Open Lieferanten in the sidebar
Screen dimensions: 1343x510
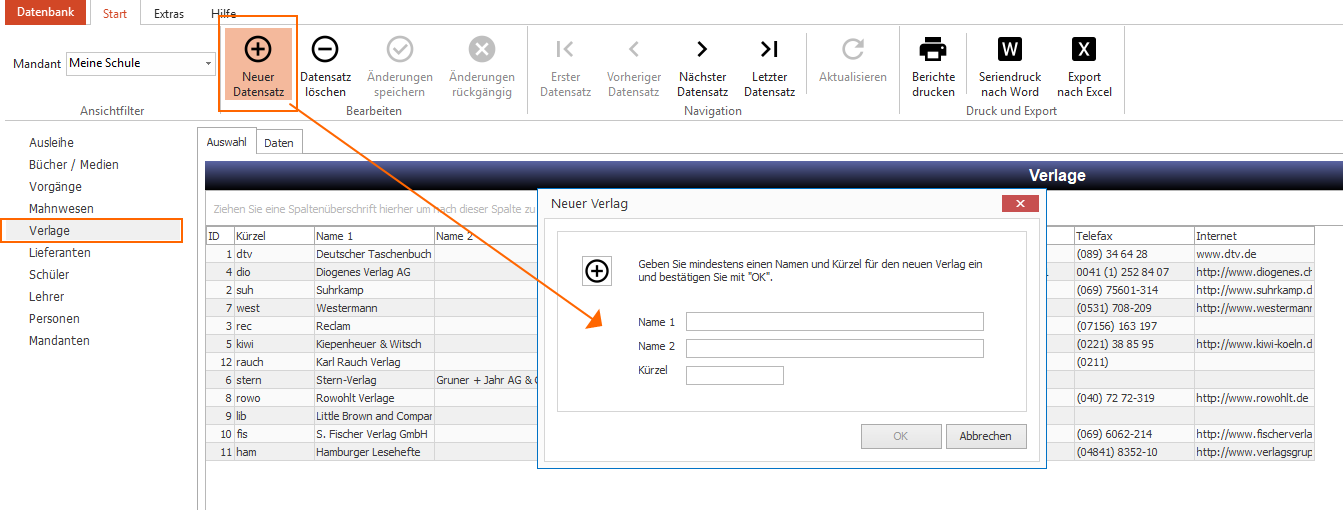point(60,253)
